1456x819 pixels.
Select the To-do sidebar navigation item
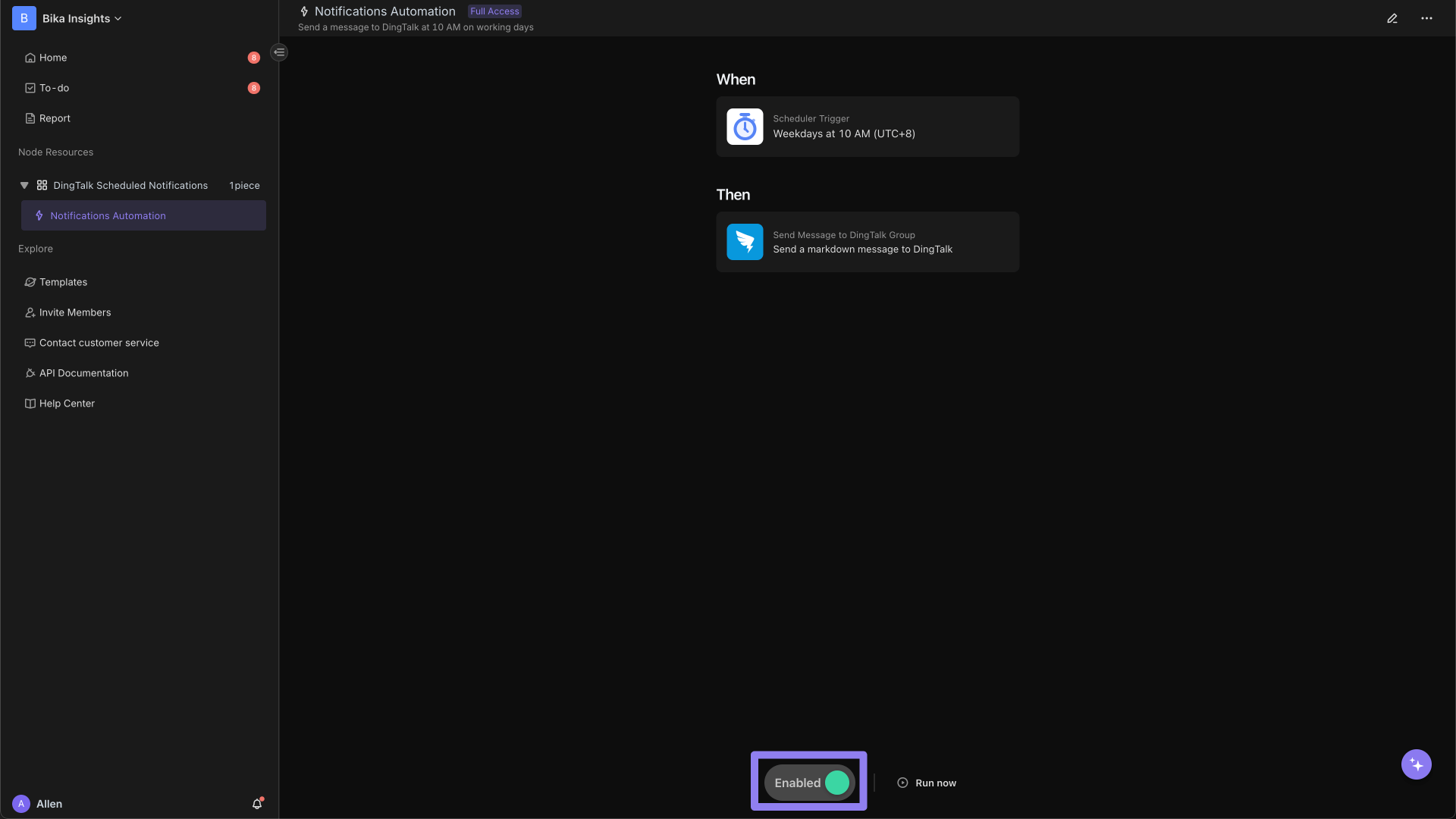[54, 89]
